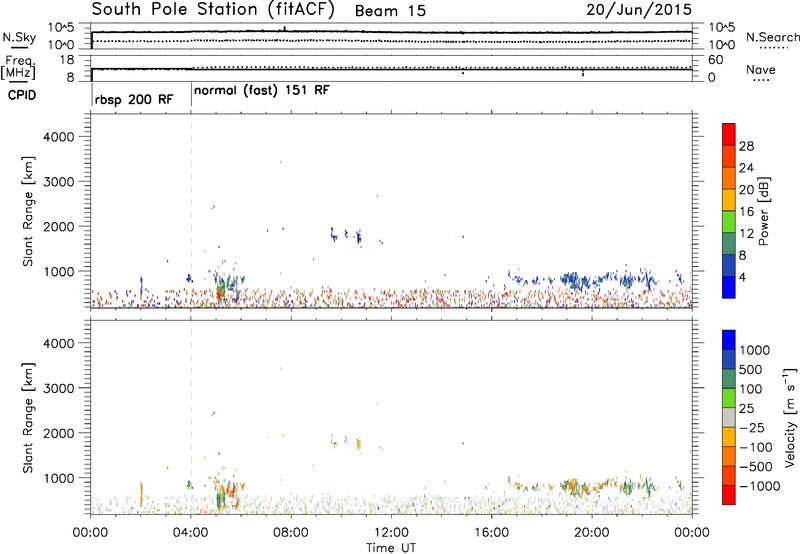Click the "Velocity [m s⁻¹]" colorbar title
This screenshot has height=554, width=800.
pyautogui.click(x=790, y=417)
